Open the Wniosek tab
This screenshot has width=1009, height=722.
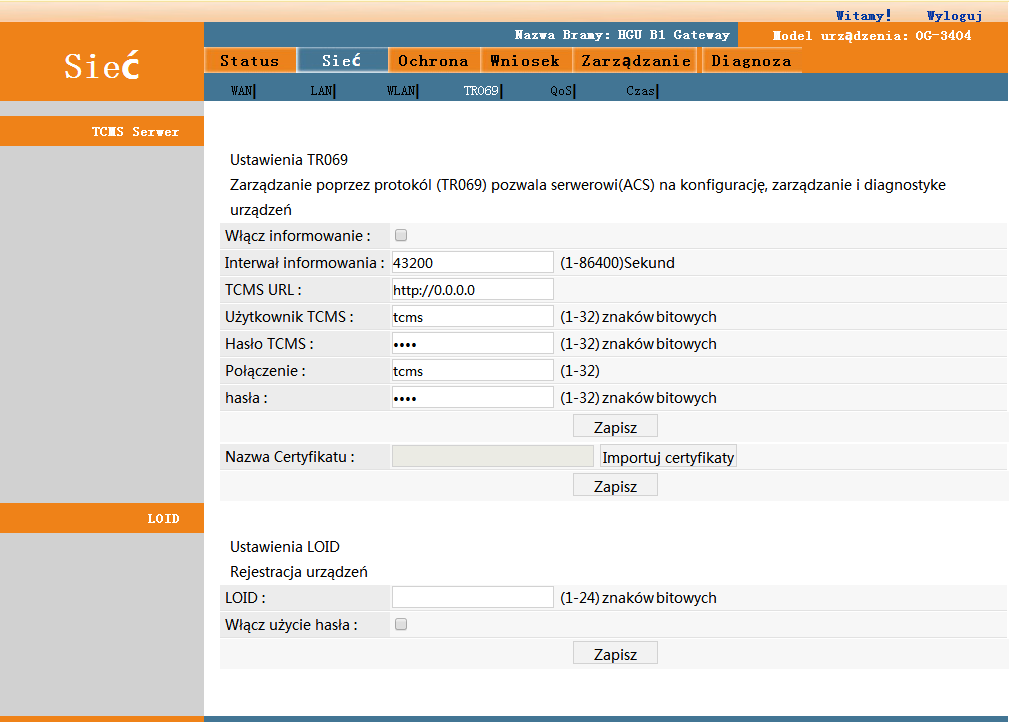(525, 61)
